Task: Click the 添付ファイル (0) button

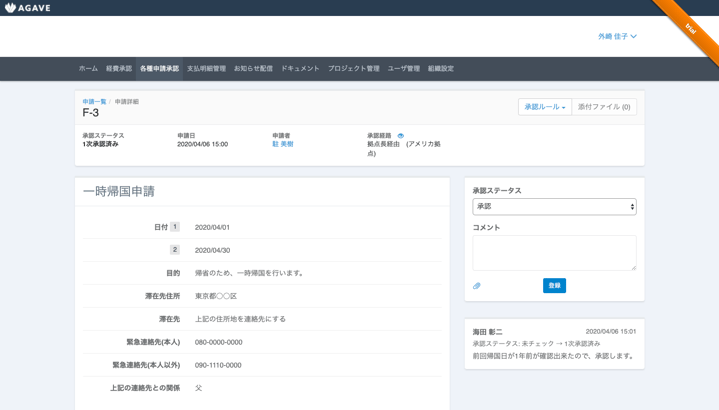Action: tap(604, 107)
